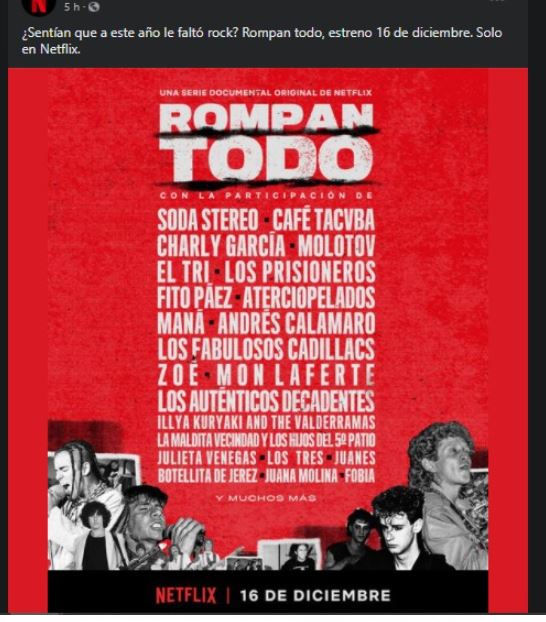Click the ROMPAN TODO poster title
This screenshot has height=622, width=546.
pos(266,144)
